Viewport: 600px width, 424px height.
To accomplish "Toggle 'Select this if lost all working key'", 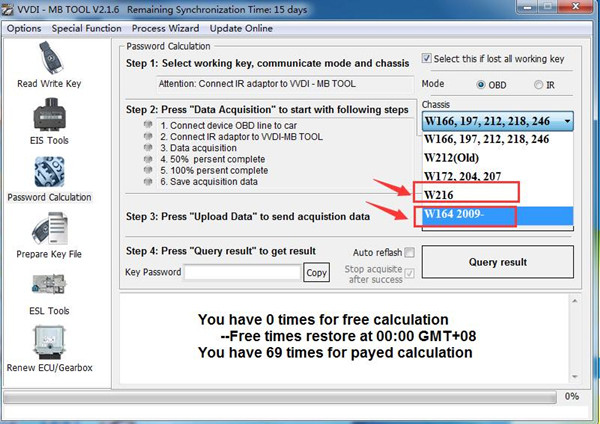I will coord(426,58).
